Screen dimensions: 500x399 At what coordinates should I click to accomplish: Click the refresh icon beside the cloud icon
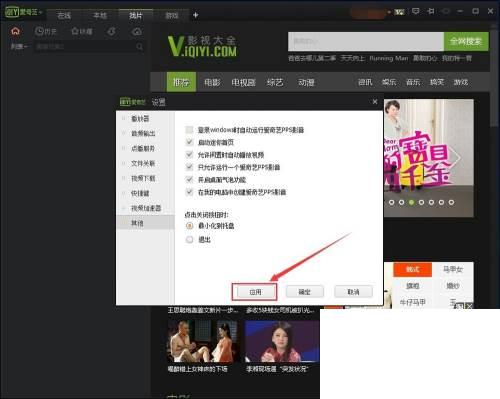click(x=111, y=32)
